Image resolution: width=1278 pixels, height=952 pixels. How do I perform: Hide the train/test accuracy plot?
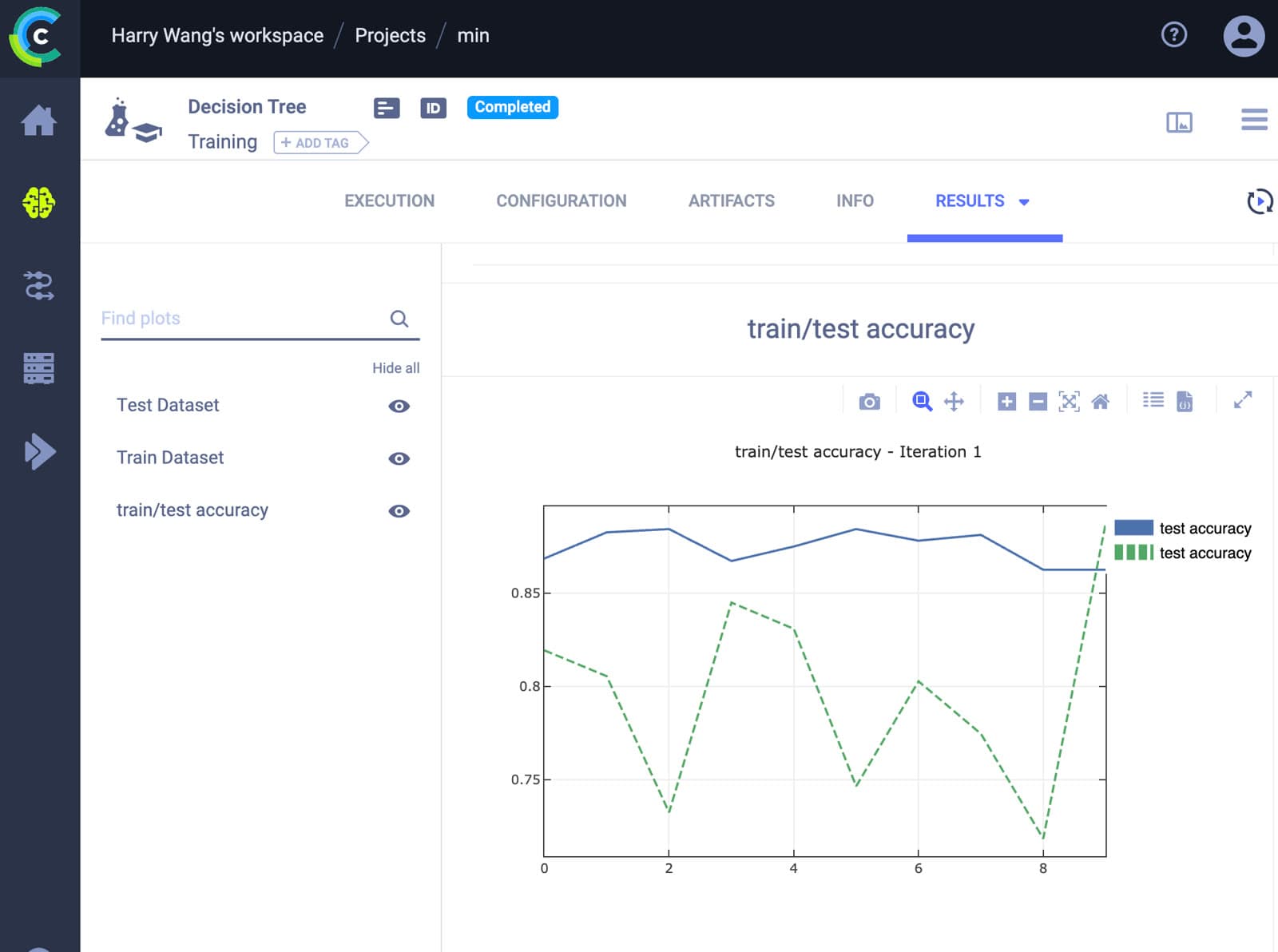point(399,511)
